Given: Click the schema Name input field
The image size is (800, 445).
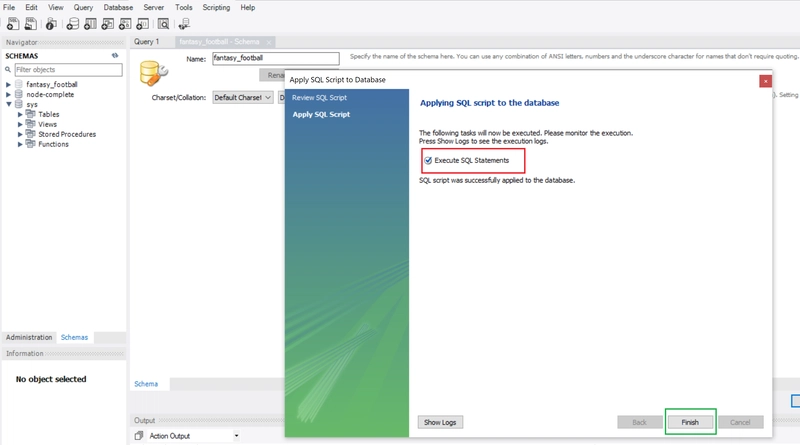Looking at the screenshot, I should click(276, 58).
